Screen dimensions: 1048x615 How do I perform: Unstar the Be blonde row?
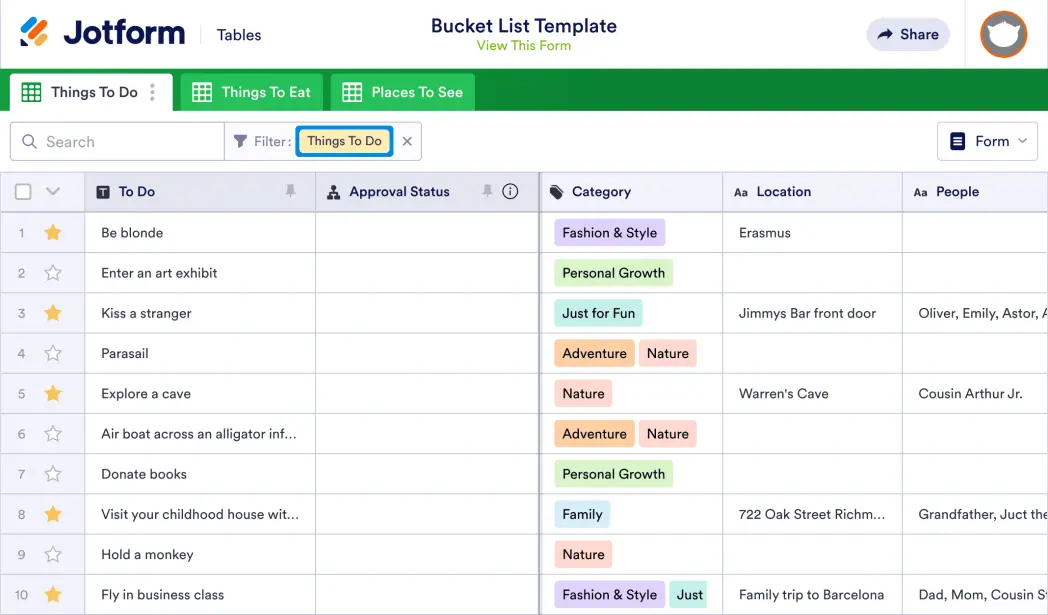[x=53, y=233]
